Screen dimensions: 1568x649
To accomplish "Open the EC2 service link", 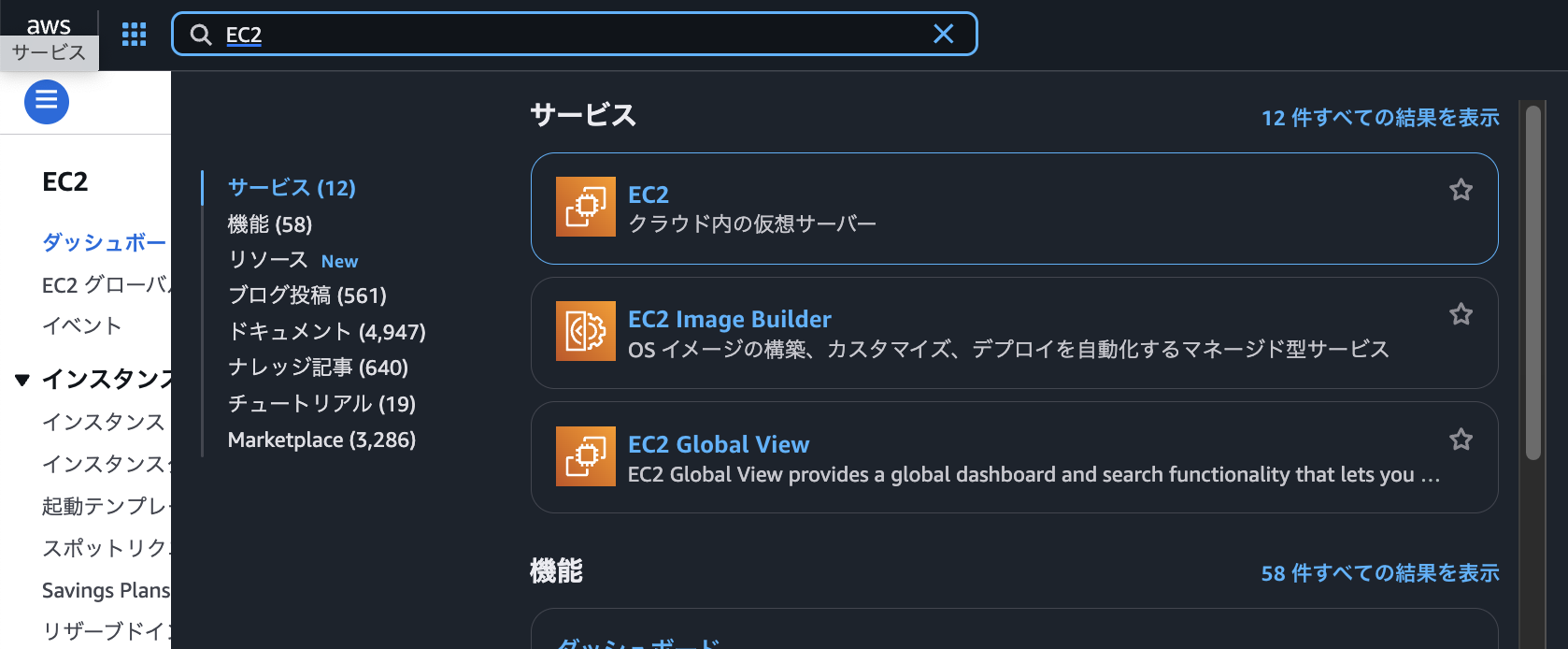I will pyautogui.click(x=649, y=195).
